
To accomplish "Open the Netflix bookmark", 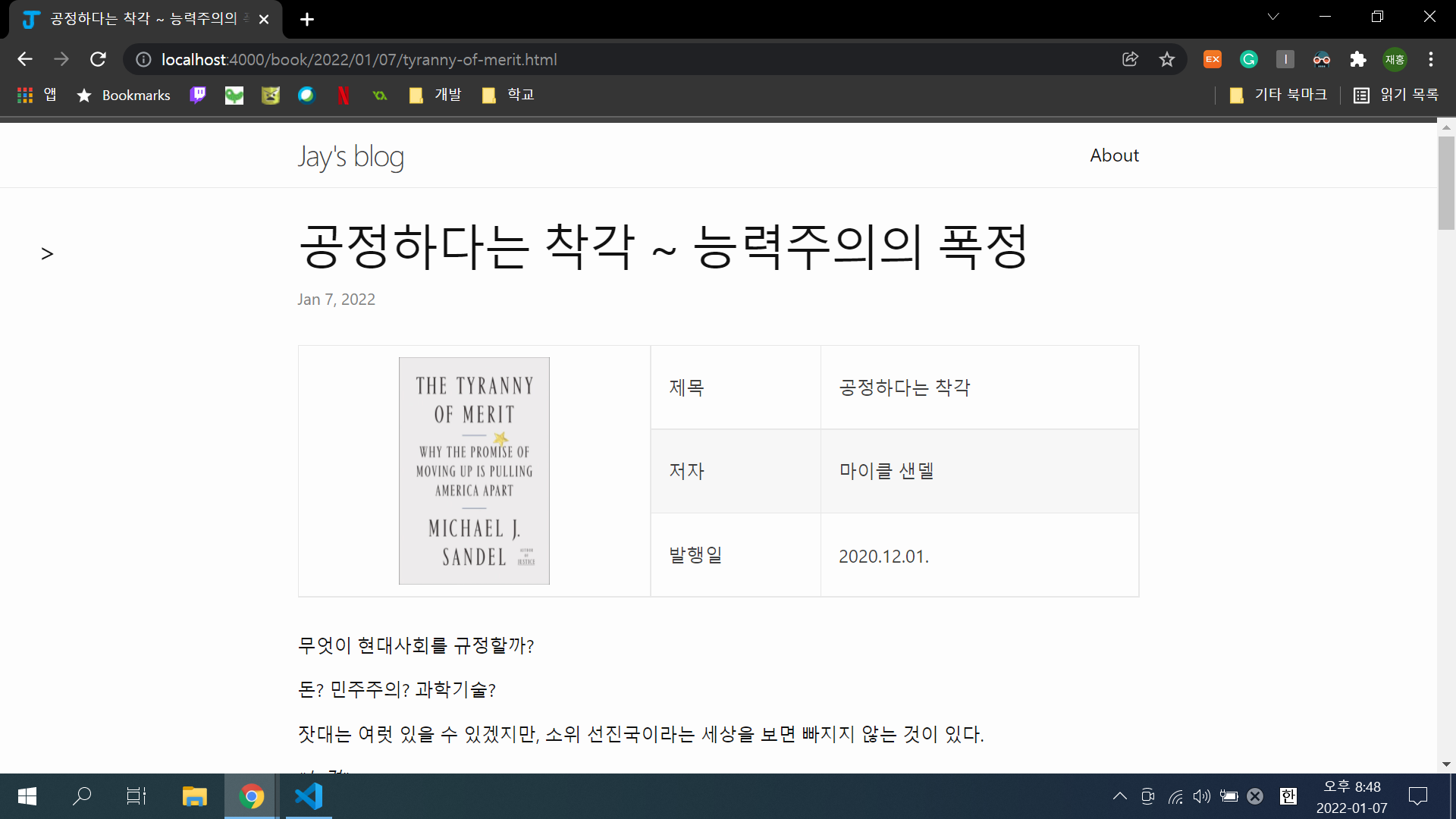I will [x=344, y=95].
